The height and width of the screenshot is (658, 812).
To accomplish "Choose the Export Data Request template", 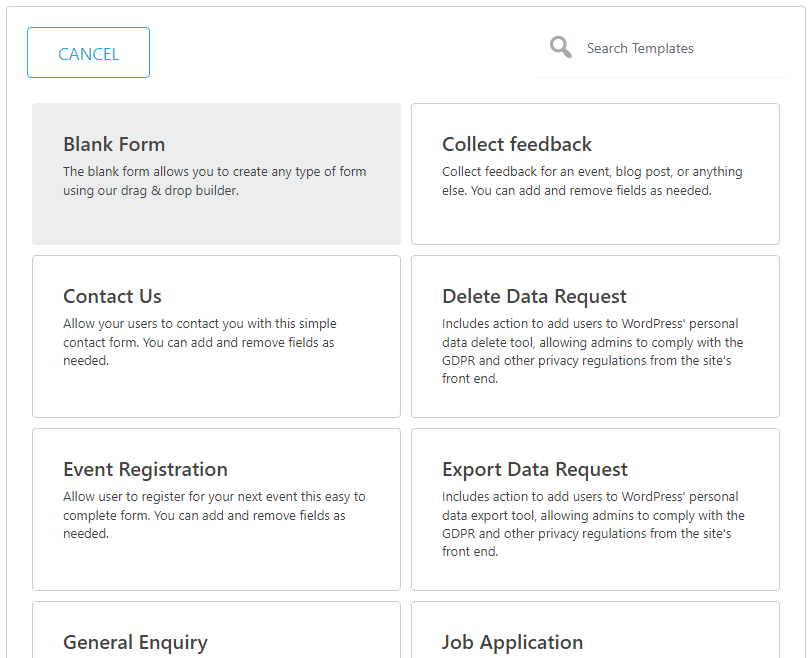I will [596, 509].
